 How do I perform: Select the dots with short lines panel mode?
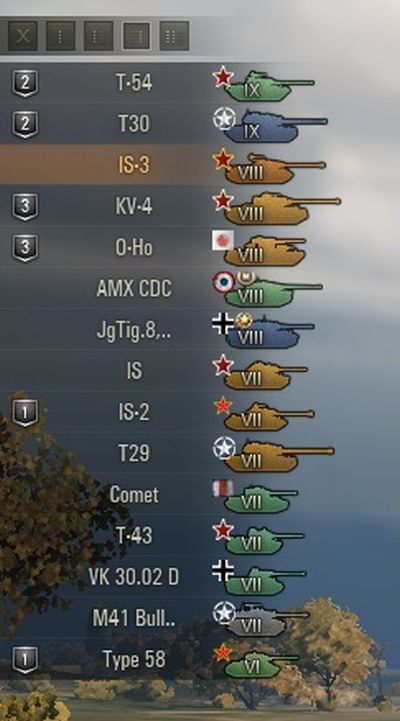(98, 36)
